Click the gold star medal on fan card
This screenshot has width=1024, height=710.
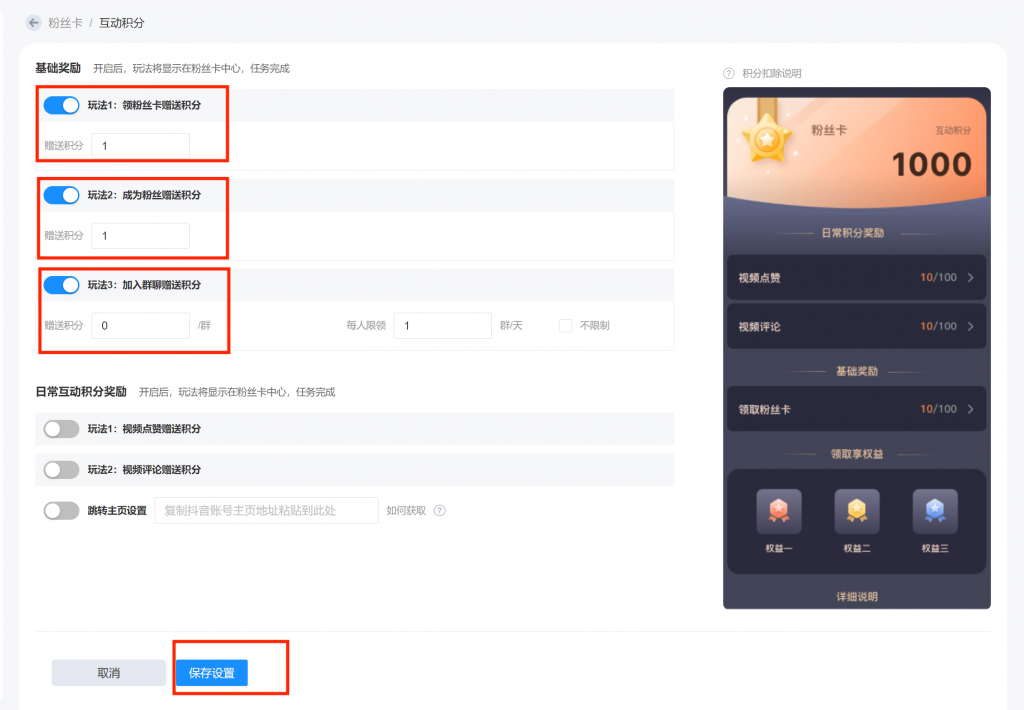(x=767, y=138)
